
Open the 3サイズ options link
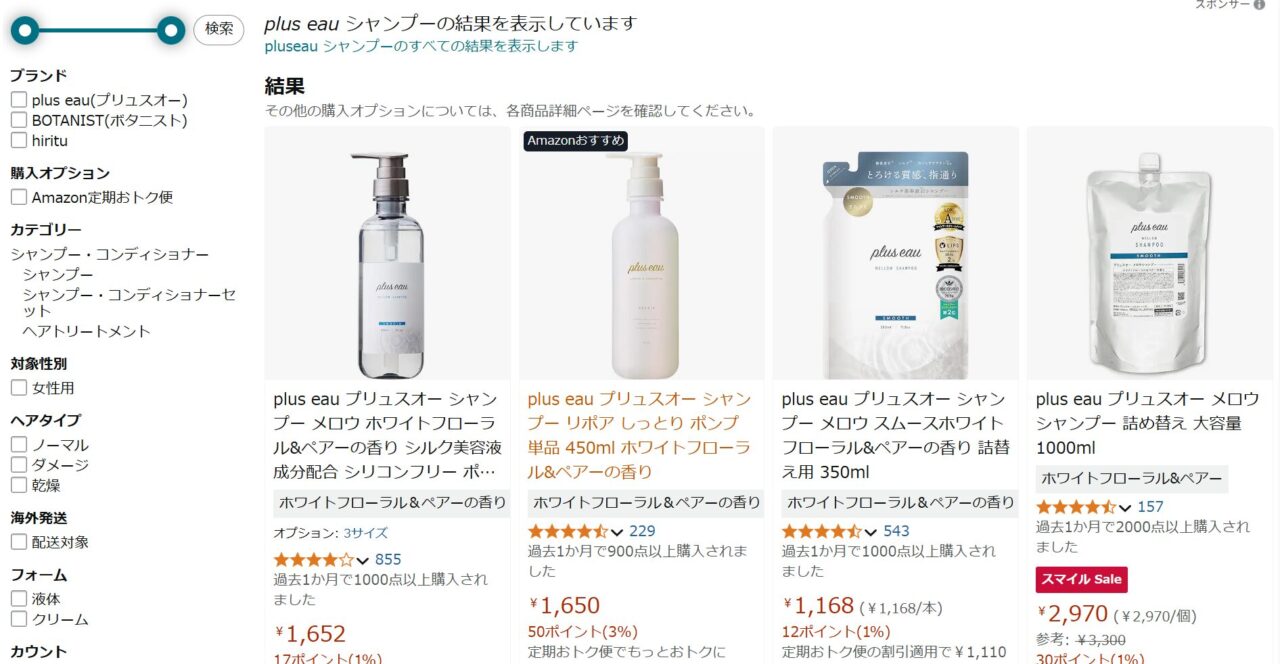click(366, 533)
